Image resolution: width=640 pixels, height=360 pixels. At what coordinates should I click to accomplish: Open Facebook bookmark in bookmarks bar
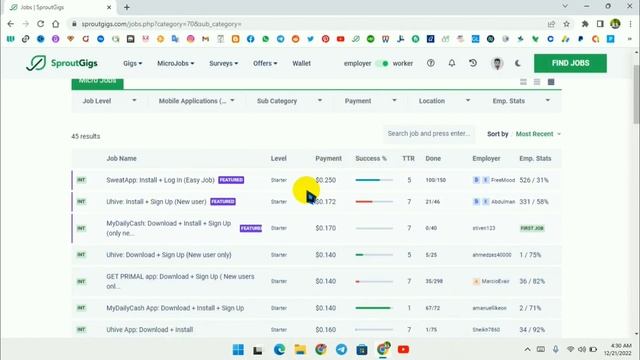(251, 39)
